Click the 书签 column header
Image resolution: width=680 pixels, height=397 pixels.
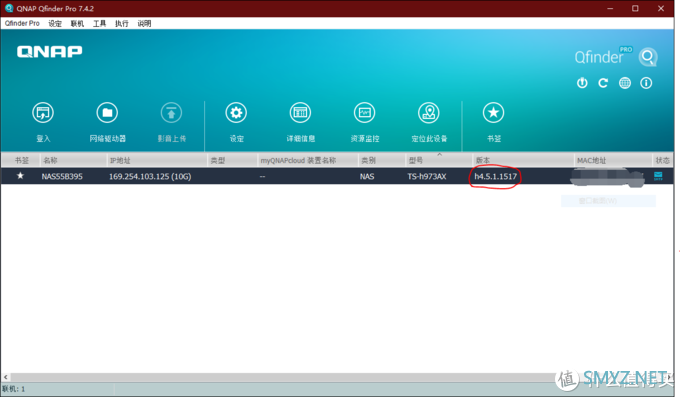pos(21,160)
